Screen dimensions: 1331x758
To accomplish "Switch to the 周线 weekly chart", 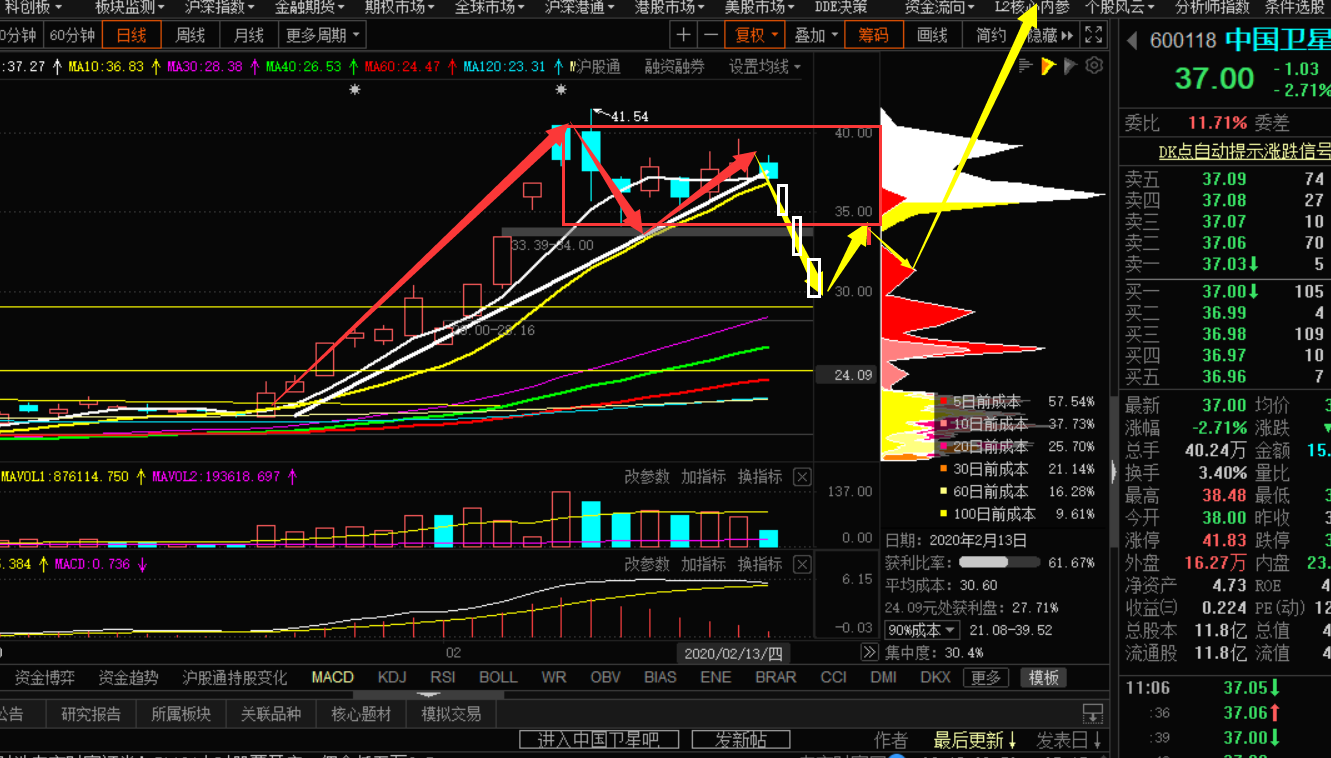I will tap(190, 35).
